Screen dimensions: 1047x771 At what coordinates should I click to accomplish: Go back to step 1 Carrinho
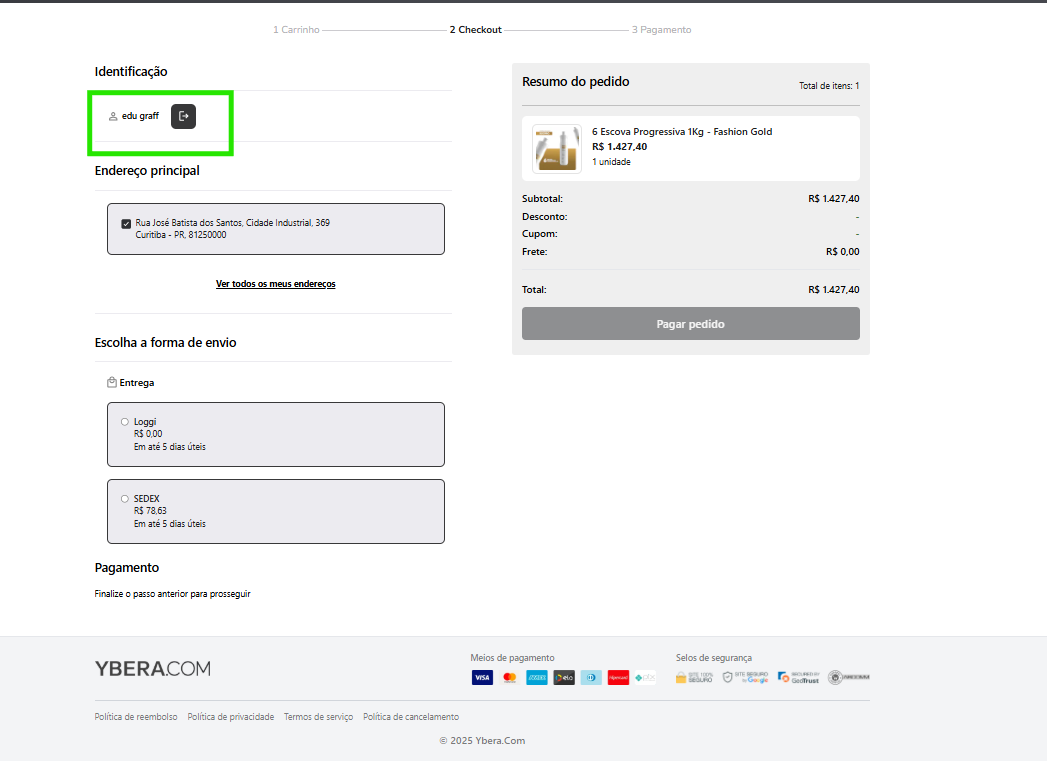pyautogui.click(x=296, y=30)
